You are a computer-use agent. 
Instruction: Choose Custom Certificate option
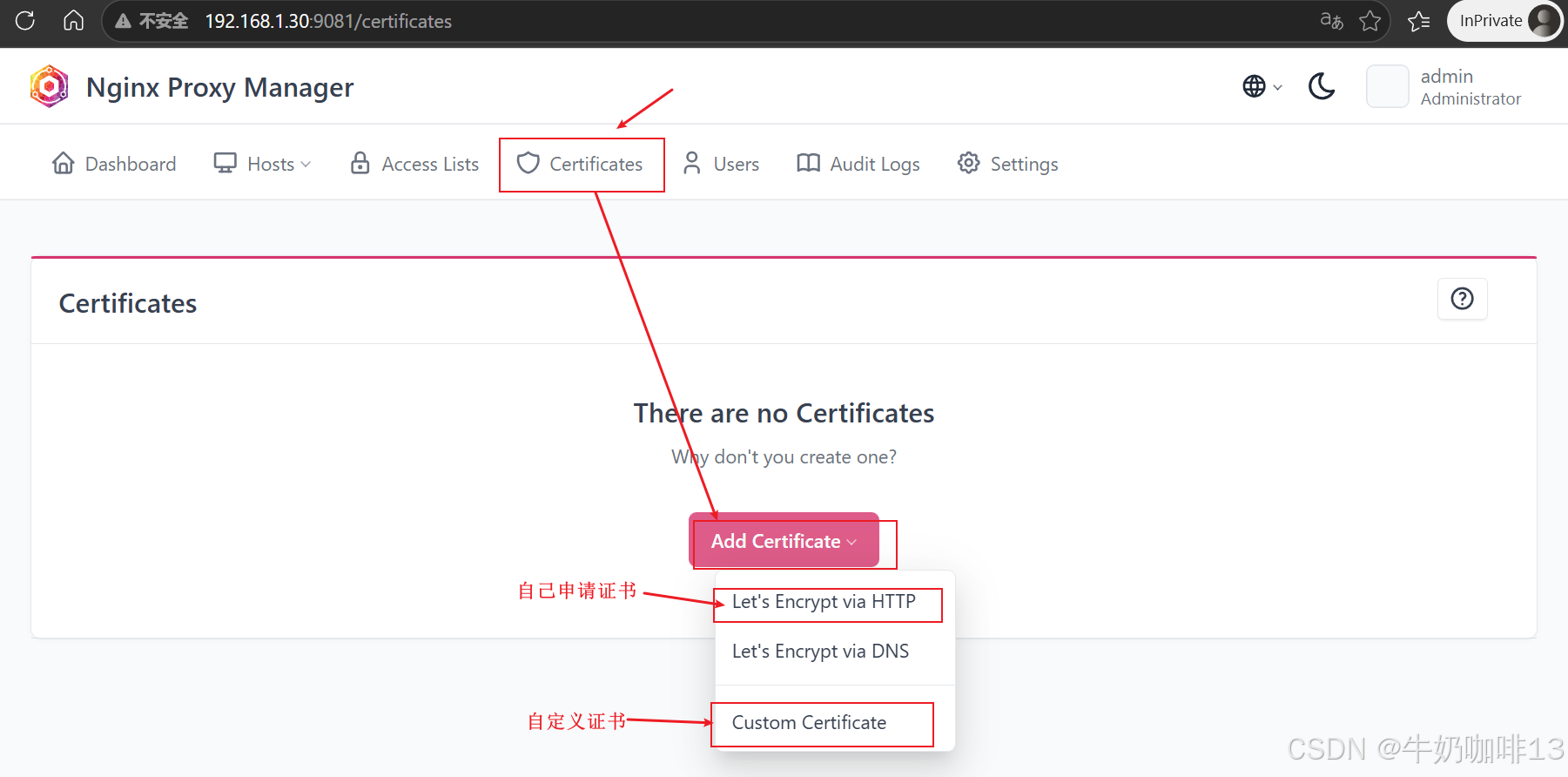(x=809, y=723)
